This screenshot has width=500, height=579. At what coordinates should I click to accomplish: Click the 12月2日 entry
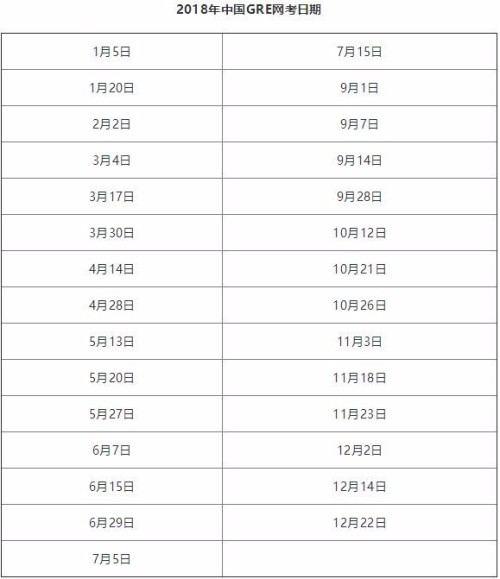tap(360, 450)
